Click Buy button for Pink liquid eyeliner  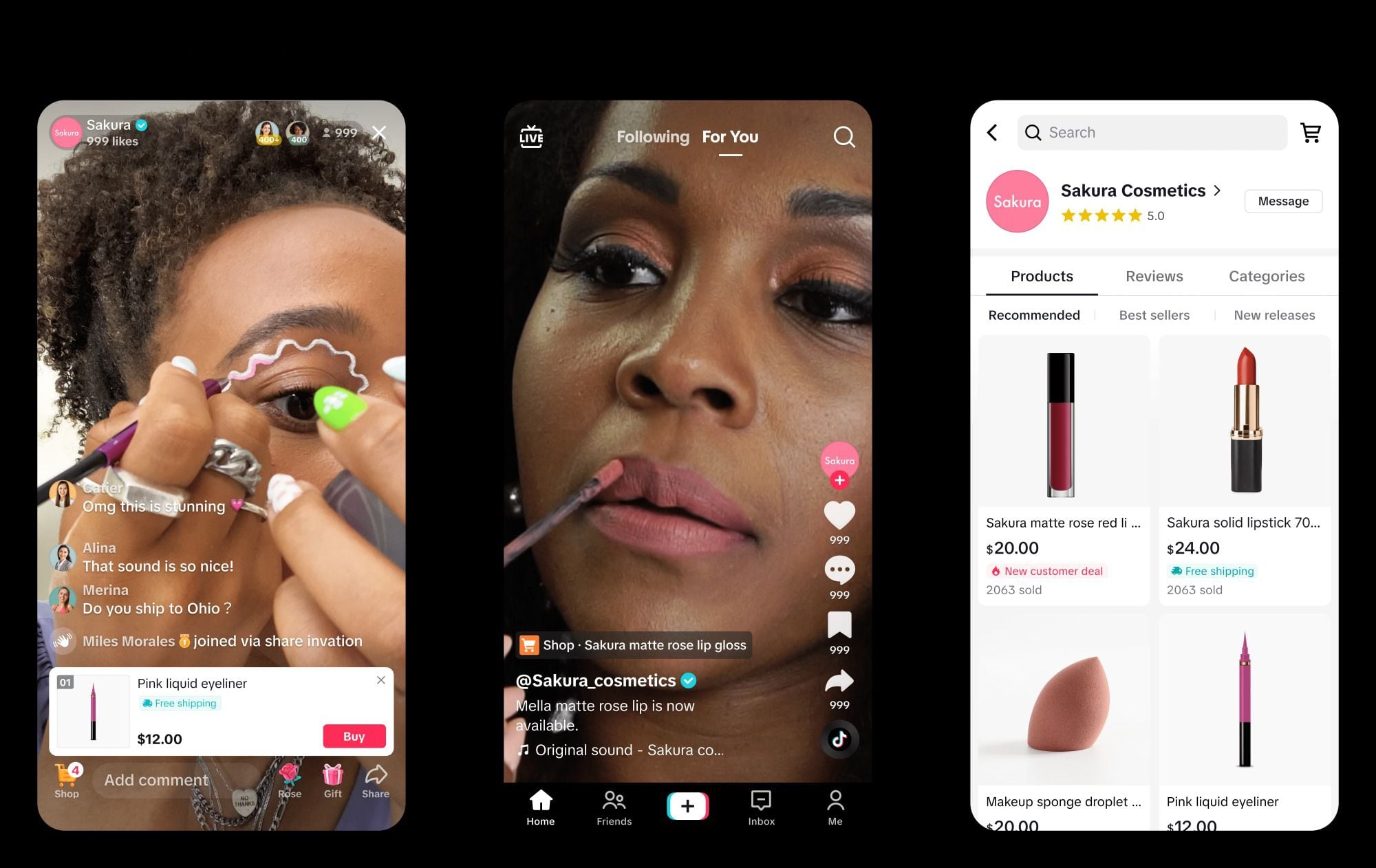click(353, 736)
